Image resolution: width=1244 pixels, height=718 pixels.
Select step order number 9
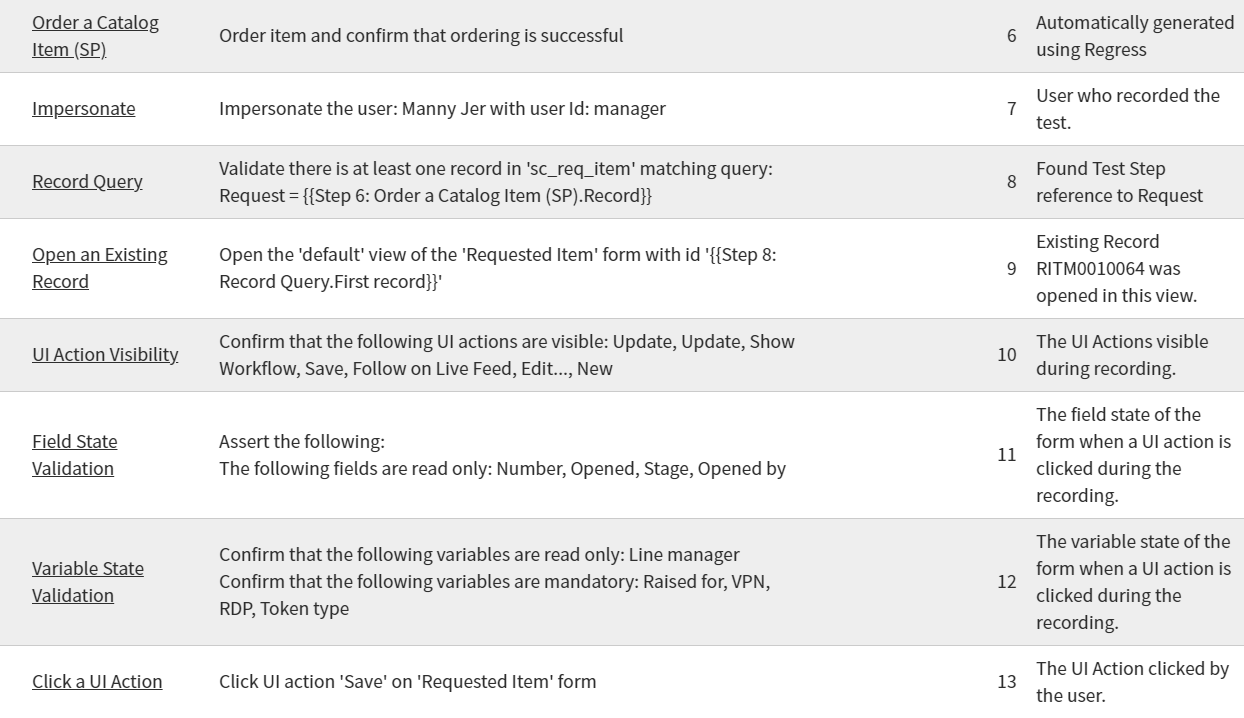point(1005,268)
